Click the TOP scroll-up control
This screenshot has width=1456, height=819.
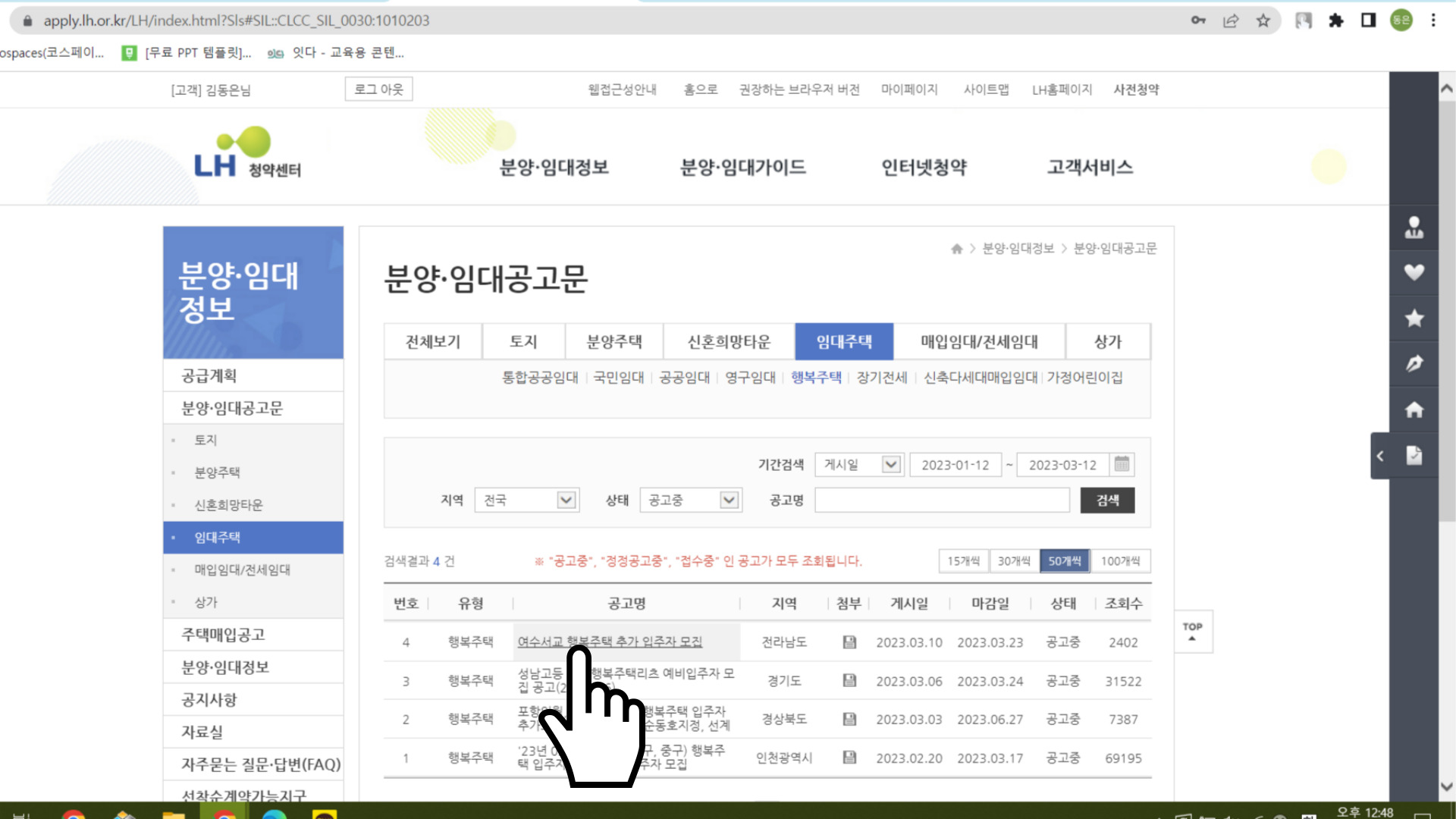coord(1191,631)
